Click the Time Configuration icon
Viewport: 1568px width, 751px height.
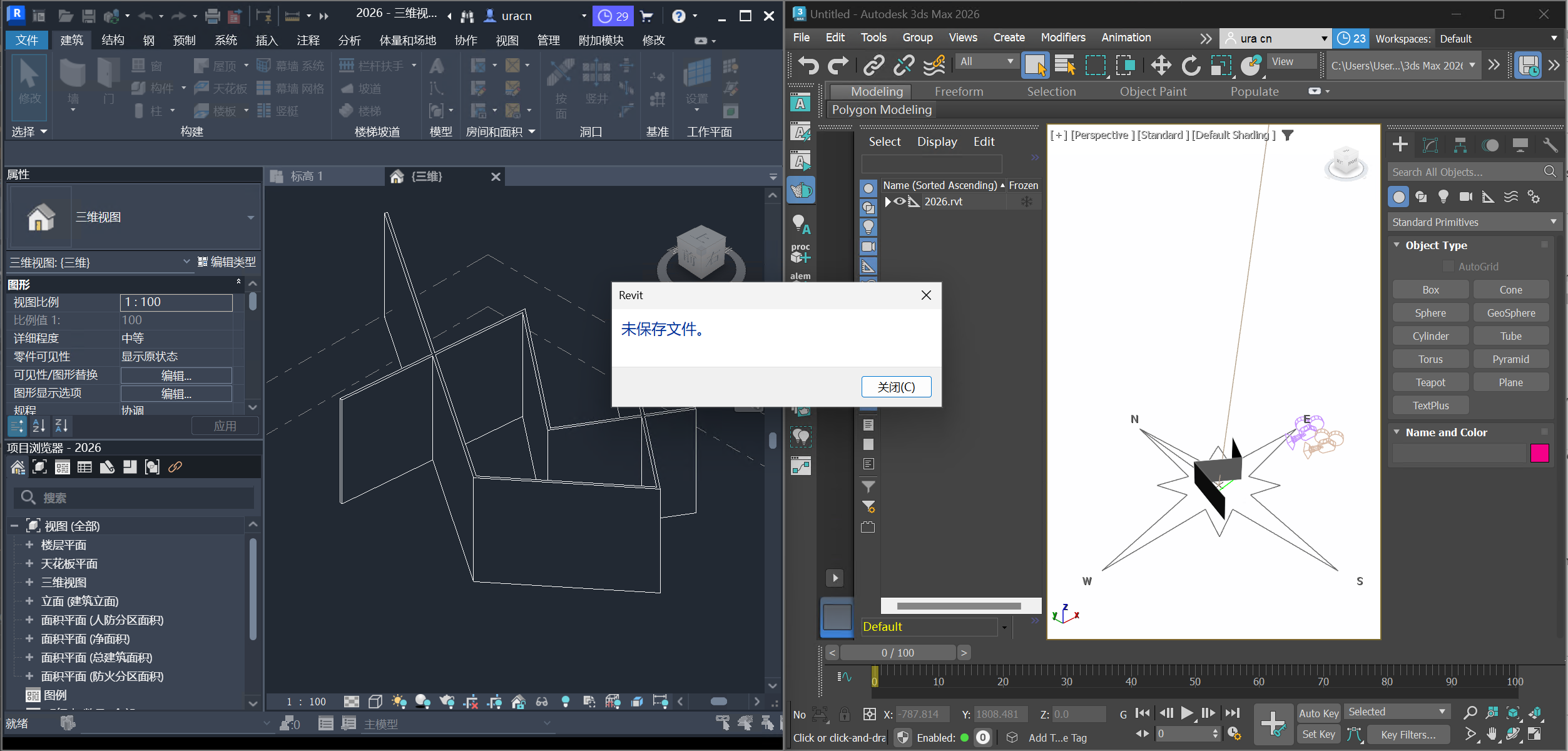click(x=1234, y=733)
